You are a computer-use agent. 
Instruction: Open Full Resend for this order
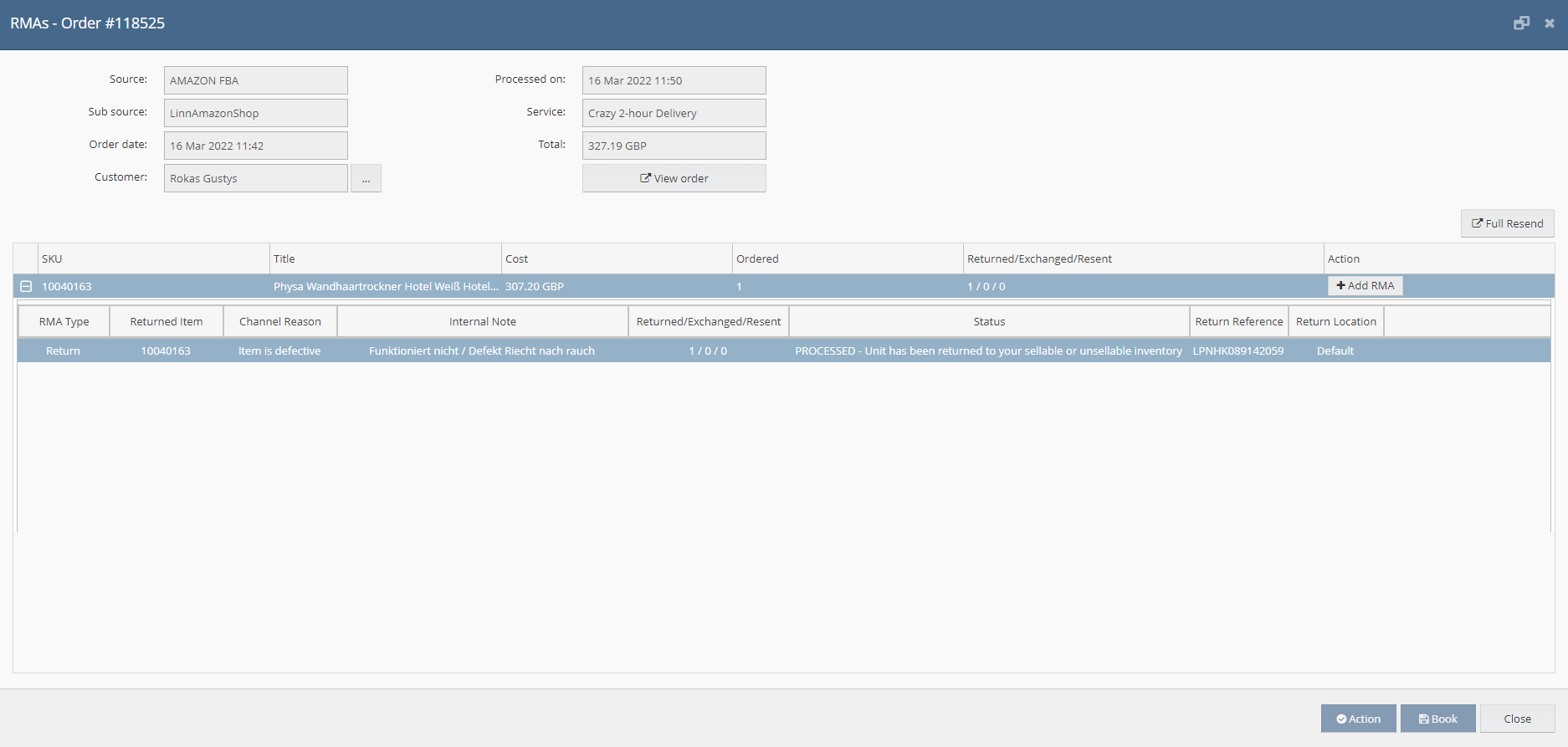pyautogui.click(x=1507, y=223)
